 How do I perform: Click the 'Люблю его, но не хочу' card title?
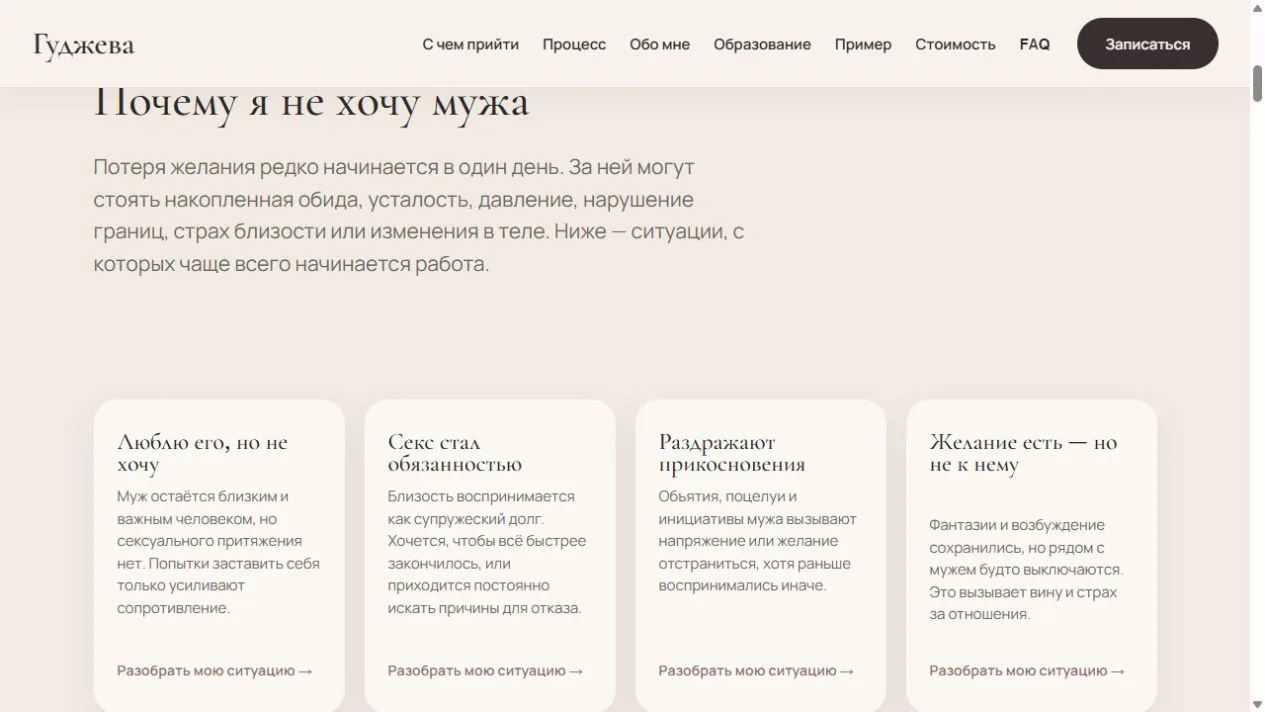pos(202,453)
